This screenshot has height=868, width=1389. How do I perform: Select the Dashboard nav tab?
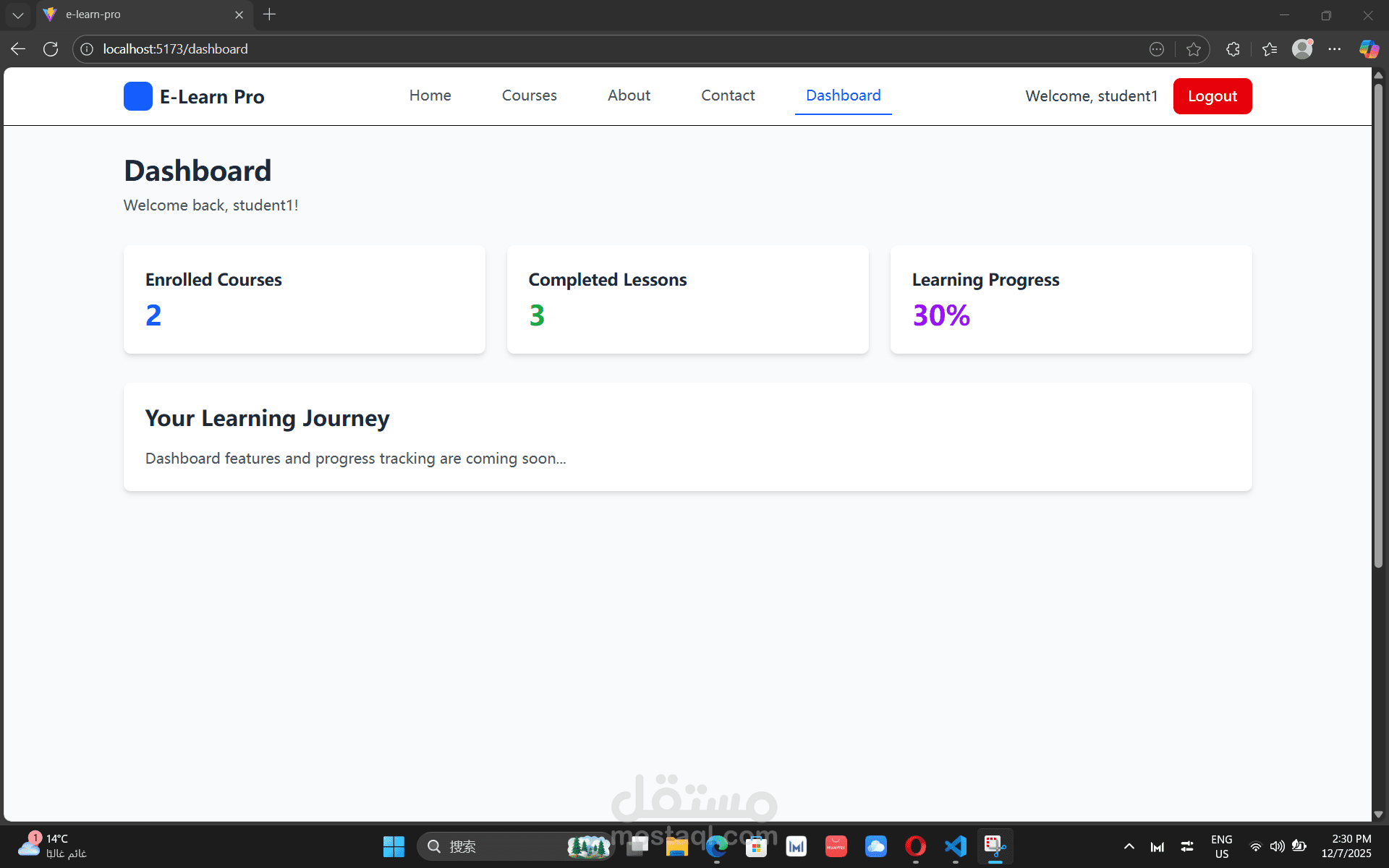843,95
